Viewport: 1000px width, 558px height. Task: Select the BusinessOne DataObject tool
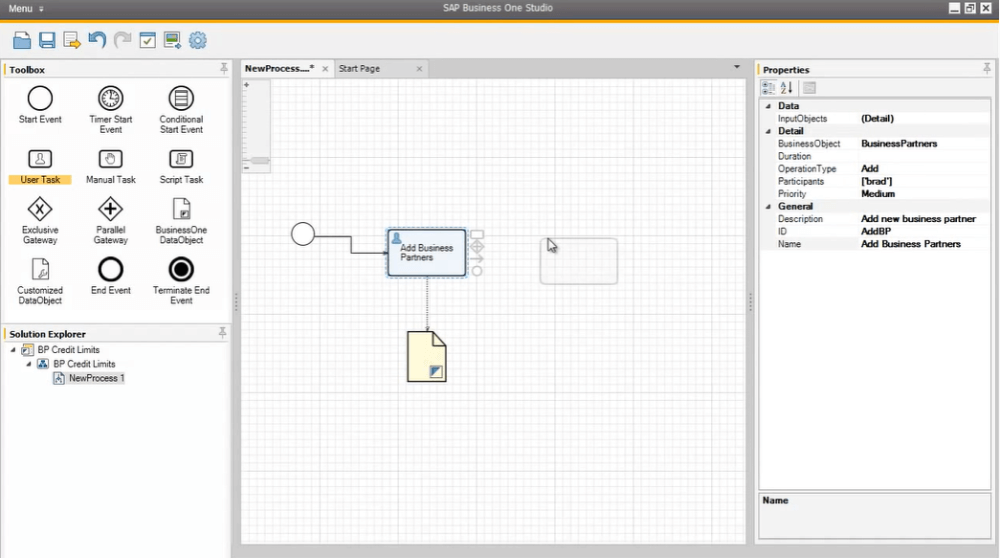pyautogui.click(x=181, y=221)
